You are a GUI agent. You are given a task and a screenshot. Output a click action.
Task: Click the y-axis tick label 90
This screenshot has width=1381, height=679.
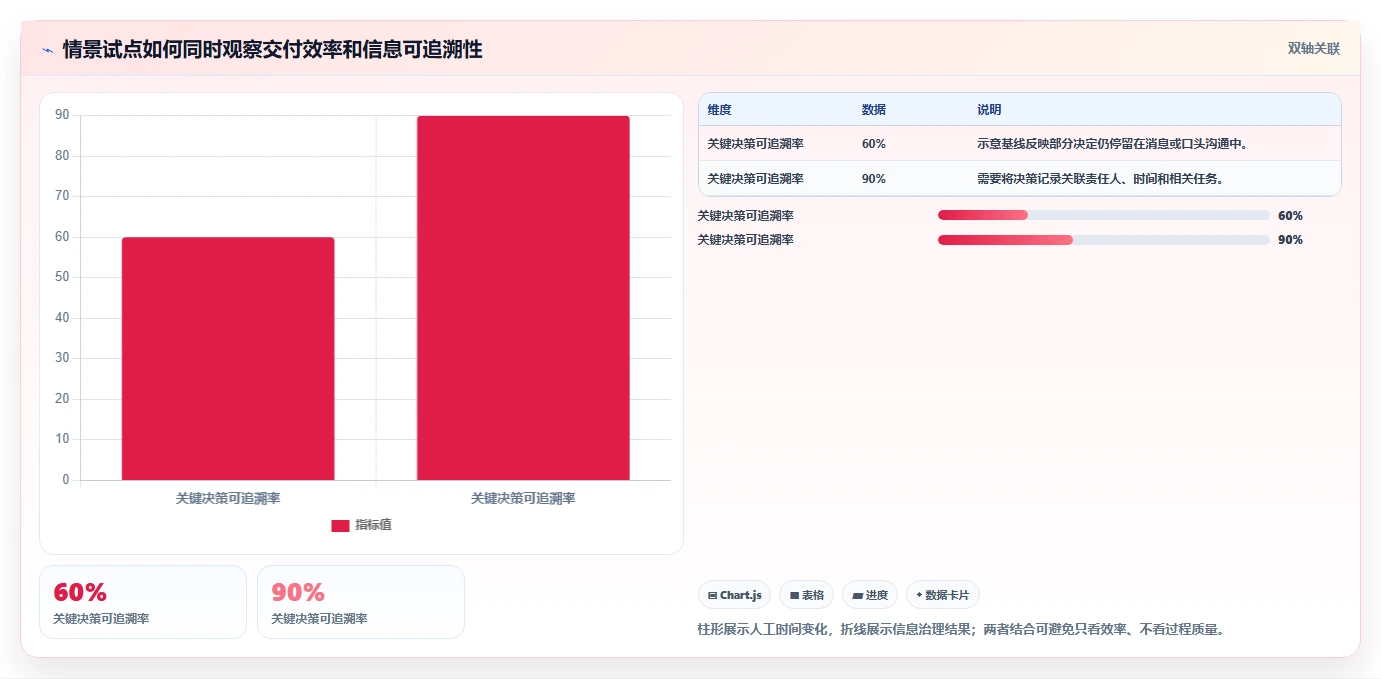62,115
